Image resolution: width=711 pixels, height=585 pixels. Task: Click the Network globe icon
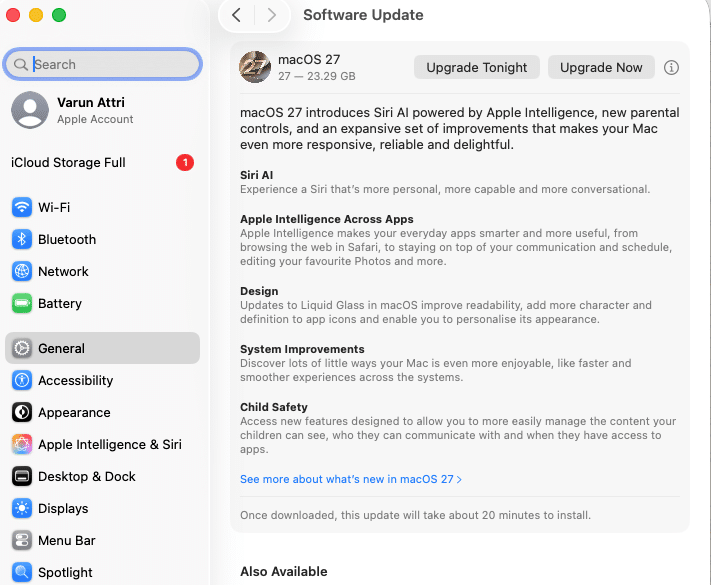click(x=22, y=271)
